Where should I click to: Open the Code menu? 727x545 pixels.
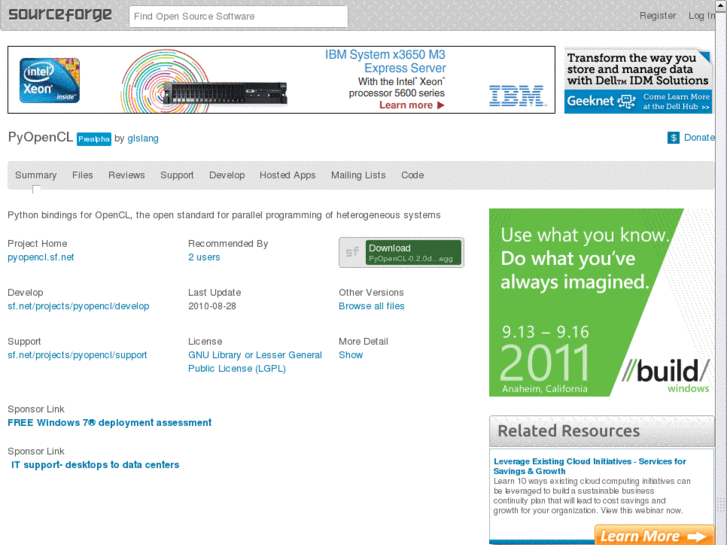413,175
